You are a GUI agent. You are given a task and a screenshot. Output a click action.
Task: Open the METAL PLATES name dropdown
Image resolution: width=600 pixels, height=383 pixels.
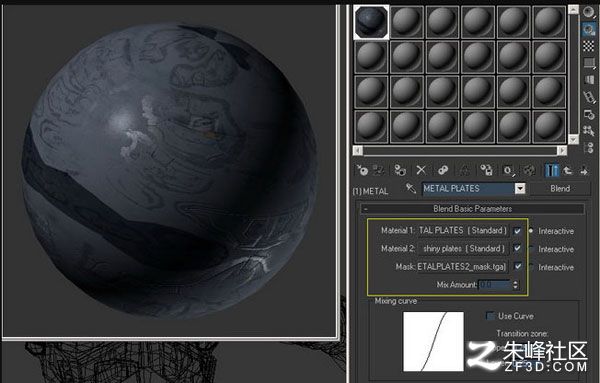coord(520,188)
